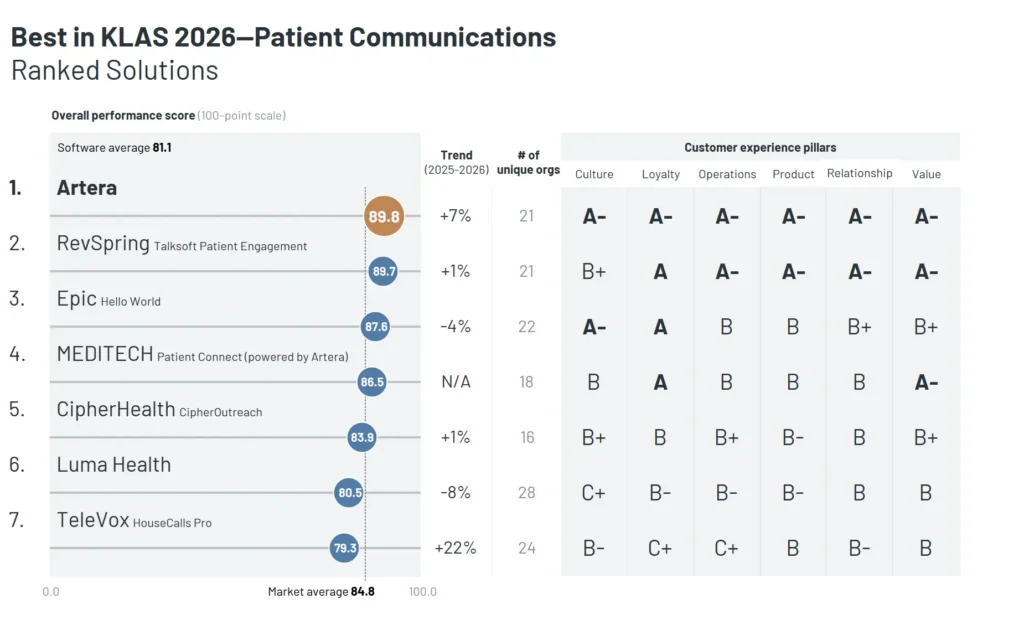This screenshot has height=630, width=1024.
Task: Click TeleVox's +22% trend value
Action: [x=455, y=548]
